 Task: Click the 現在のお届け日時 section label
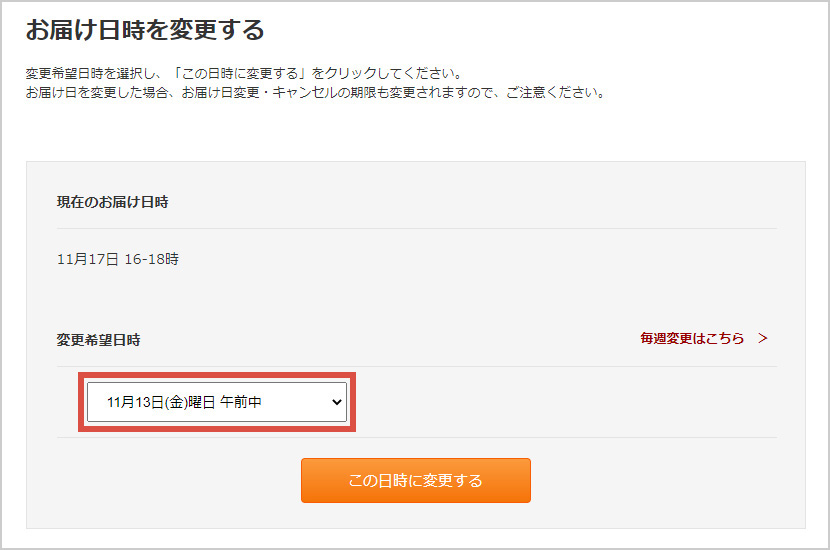tap(113, 202)
